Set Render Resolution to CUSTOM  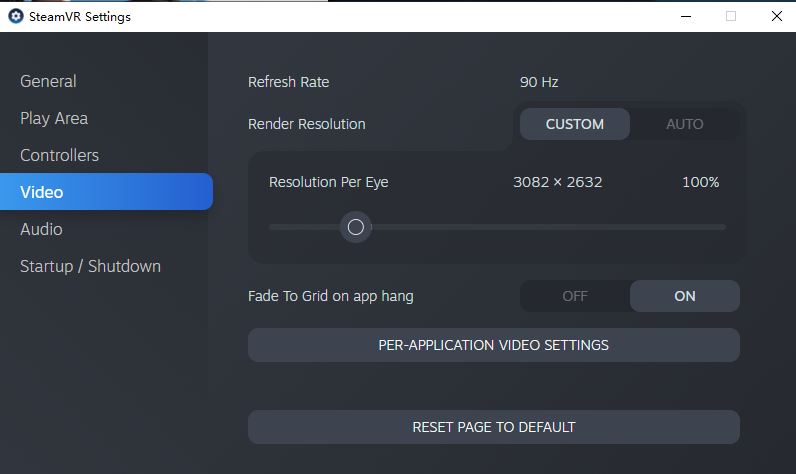tap(575, 124)
